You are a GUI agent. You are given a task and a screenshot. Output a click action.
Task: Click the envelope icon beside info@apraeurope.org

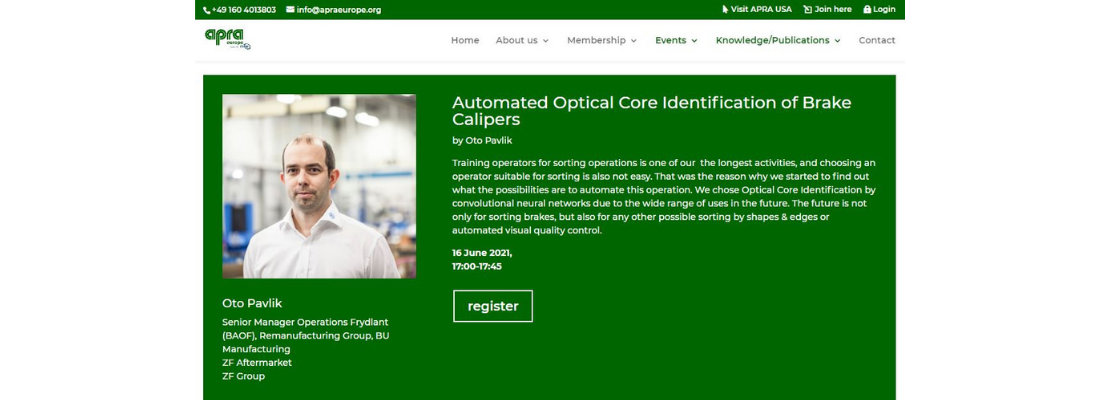tap(290, 10)
